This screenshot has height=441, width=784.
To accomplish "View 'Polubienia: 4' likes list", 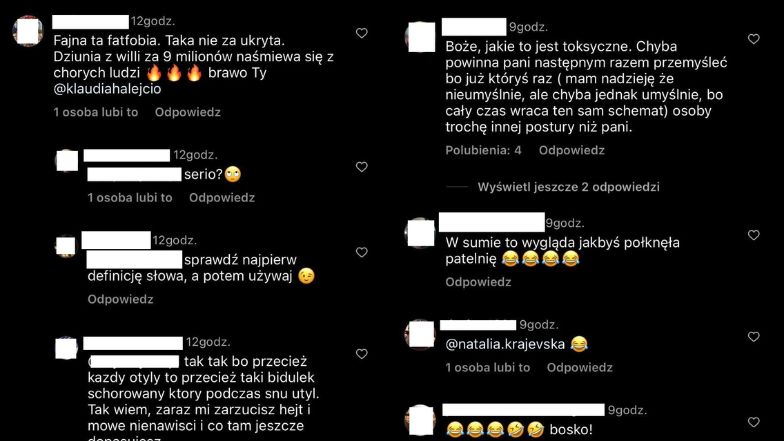I will [484, 150].
